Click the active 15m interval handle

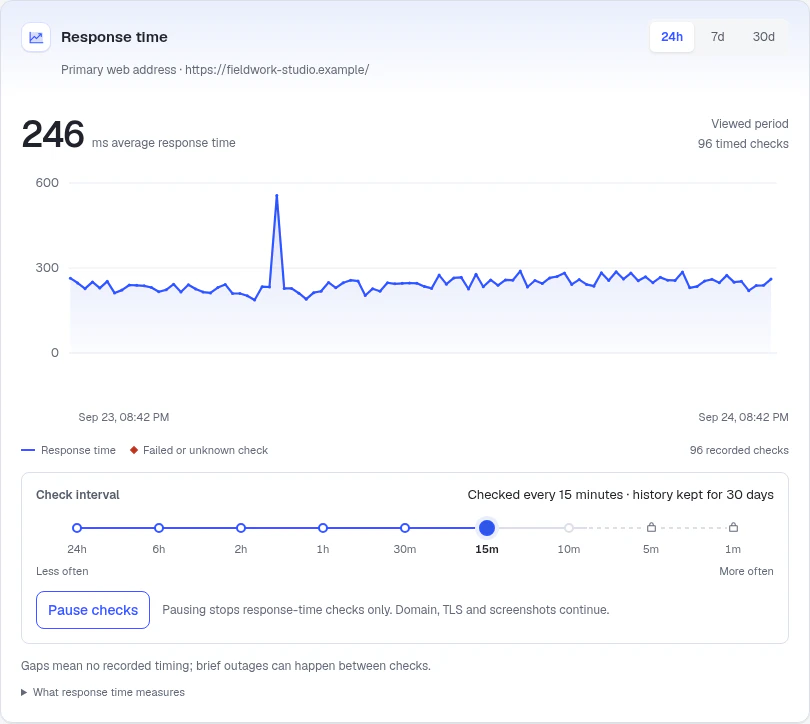[487, 528]
